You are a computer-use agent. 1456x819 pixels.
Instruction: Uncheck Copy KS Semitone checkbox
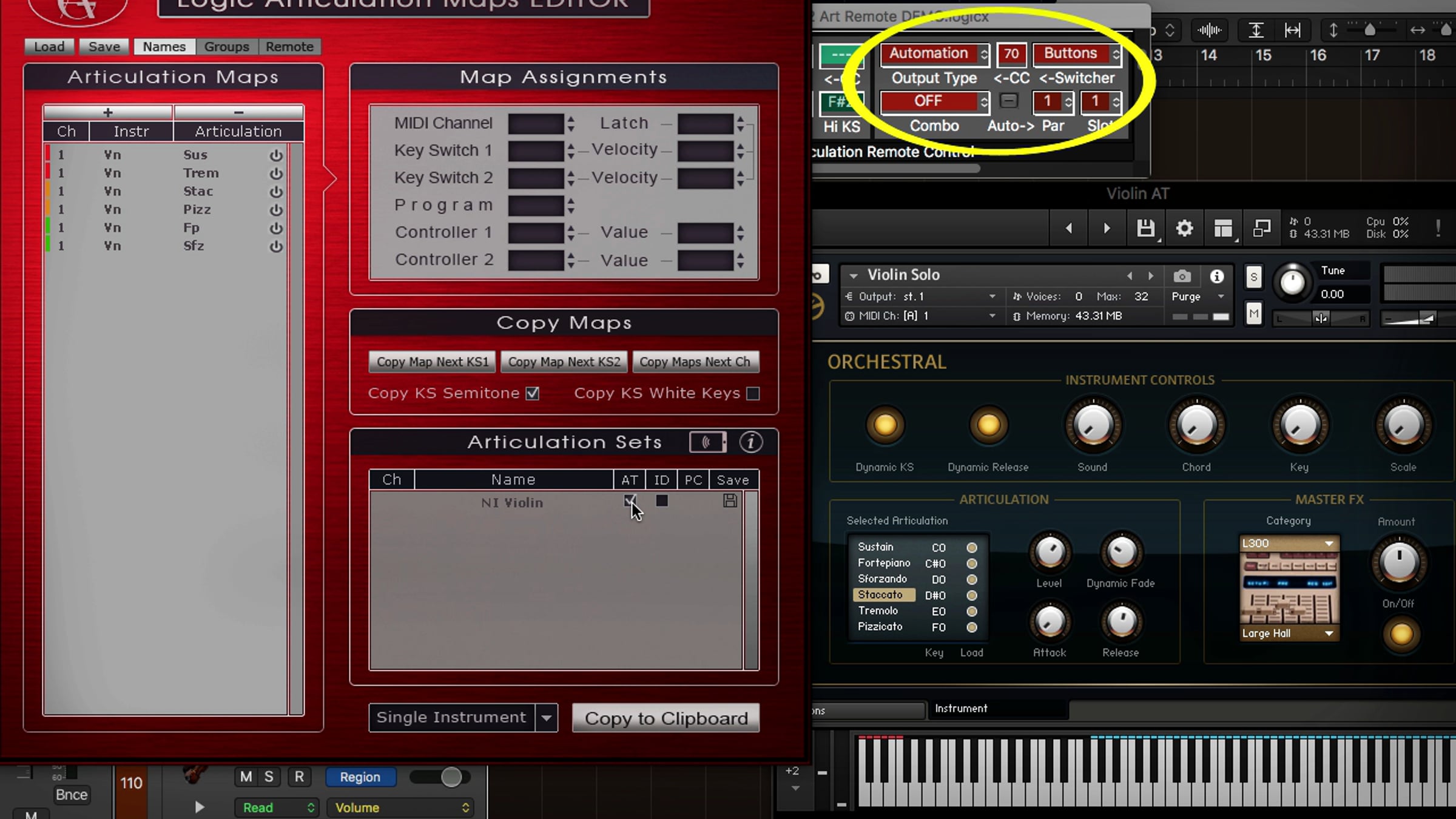click(533, 394)
